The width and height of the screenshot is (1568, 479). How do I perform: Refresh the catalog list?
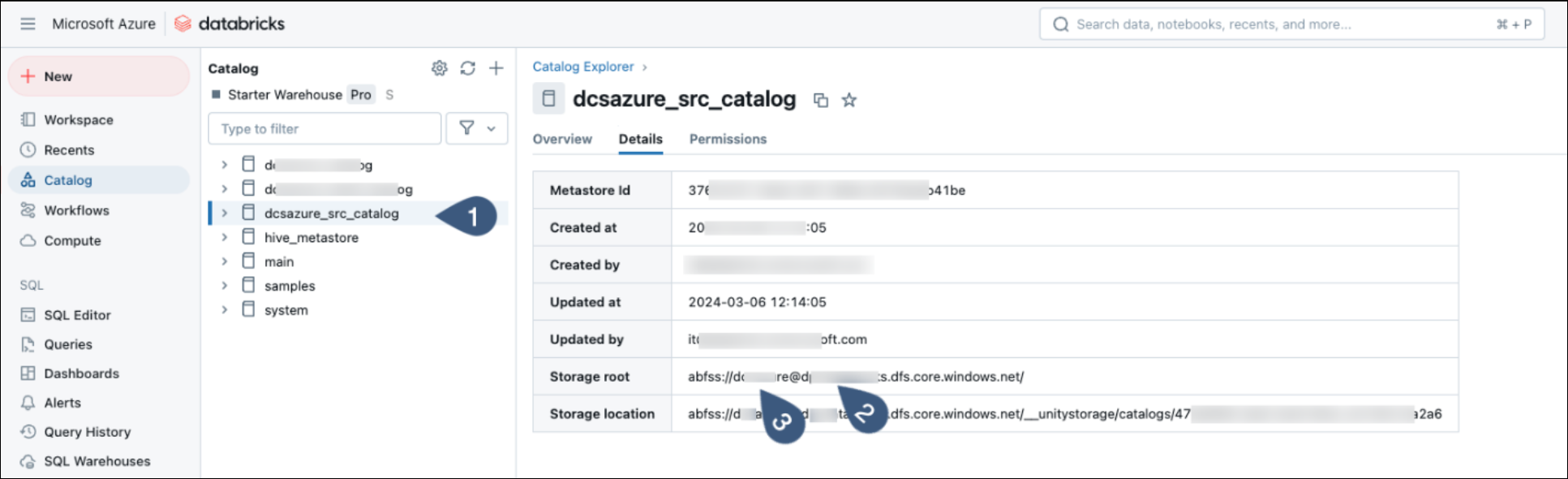point(467,68)
